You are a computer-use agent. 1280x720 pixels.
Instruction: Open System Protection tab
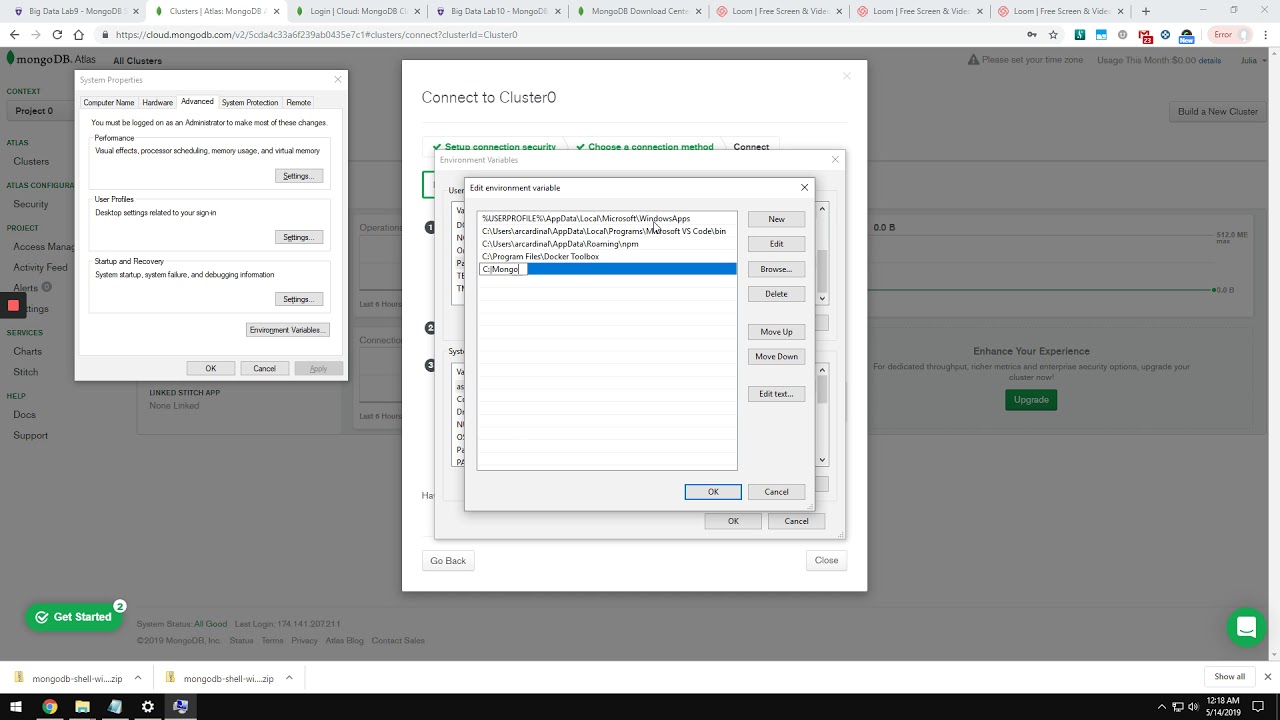tap(250, 102)
